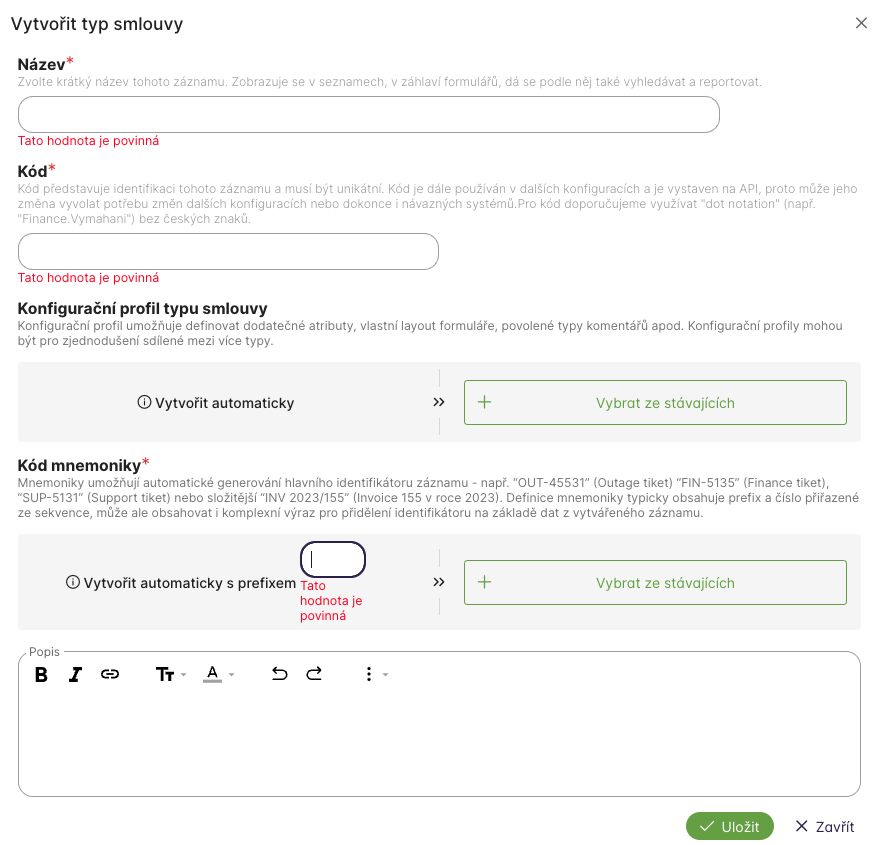Screen dimensions: 874x845
Task: Click the Zavřít button
Action: tap(824, 827)
